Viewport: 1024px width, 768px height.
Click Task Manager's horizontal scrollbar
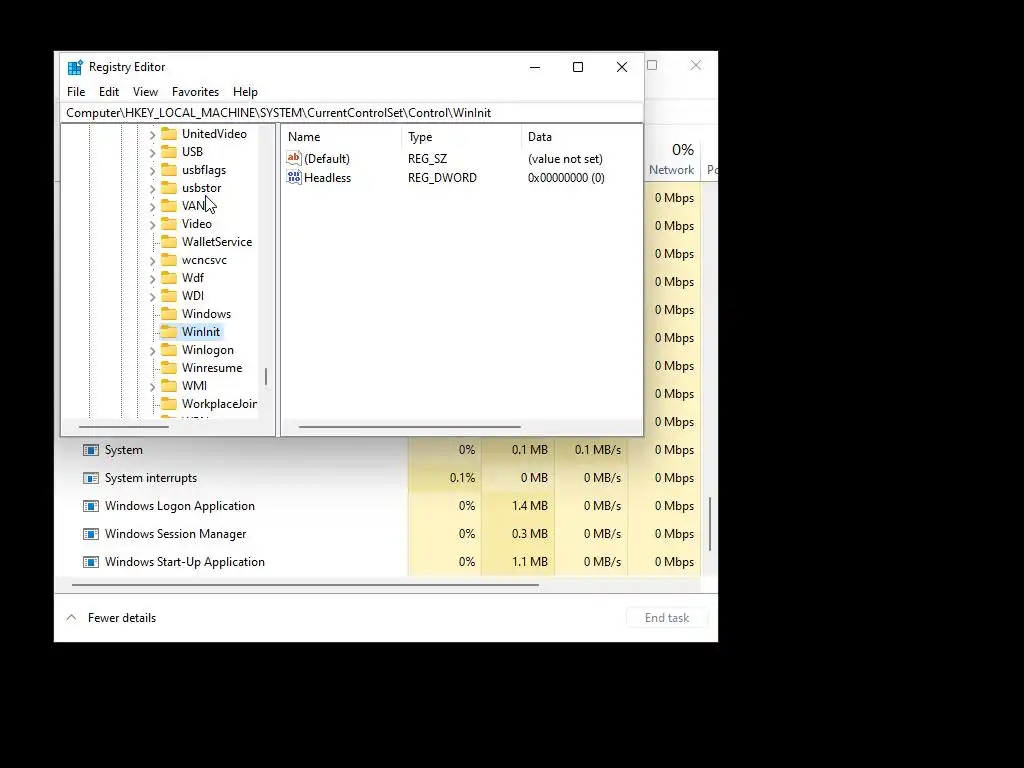coord(305,585)
